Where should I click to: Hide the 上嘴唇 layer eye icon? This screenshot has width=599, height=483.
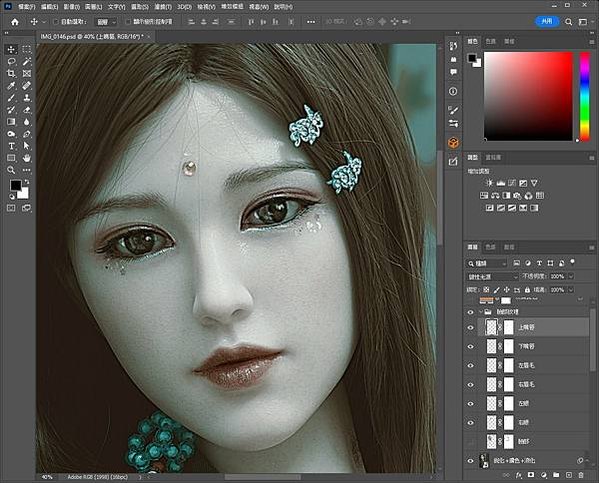470,327
